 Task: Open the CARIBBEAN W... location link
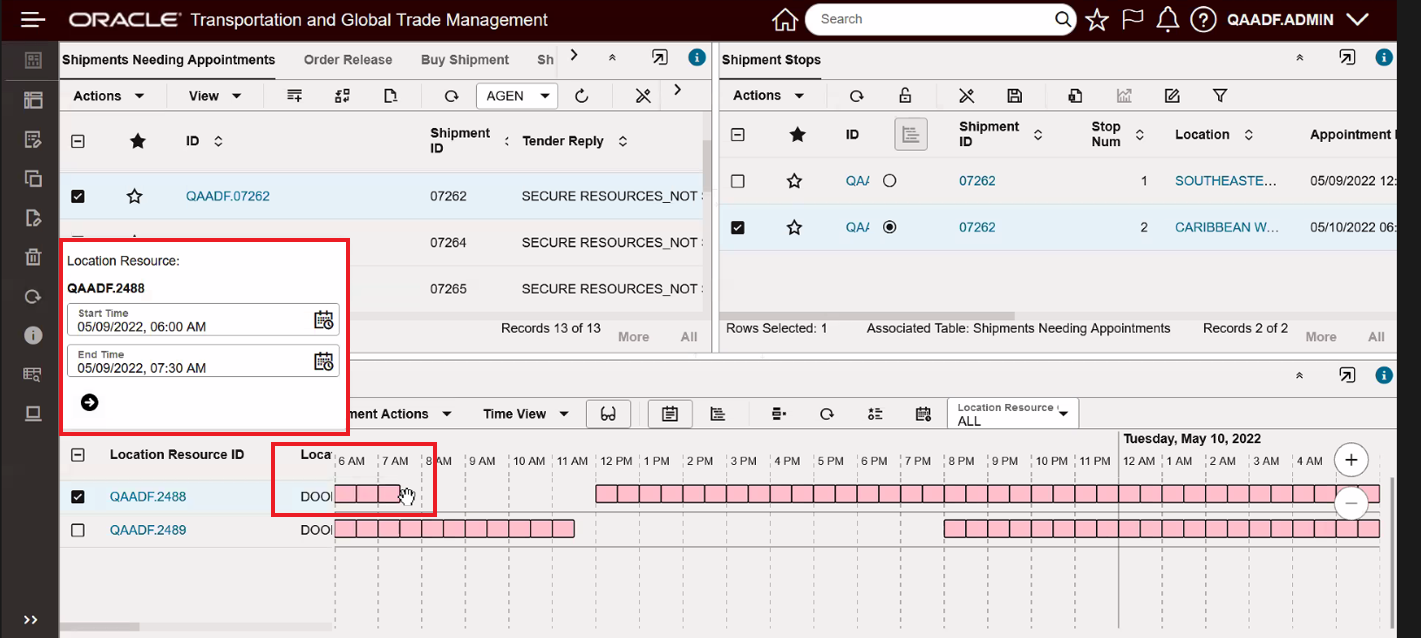point(1227,227)
